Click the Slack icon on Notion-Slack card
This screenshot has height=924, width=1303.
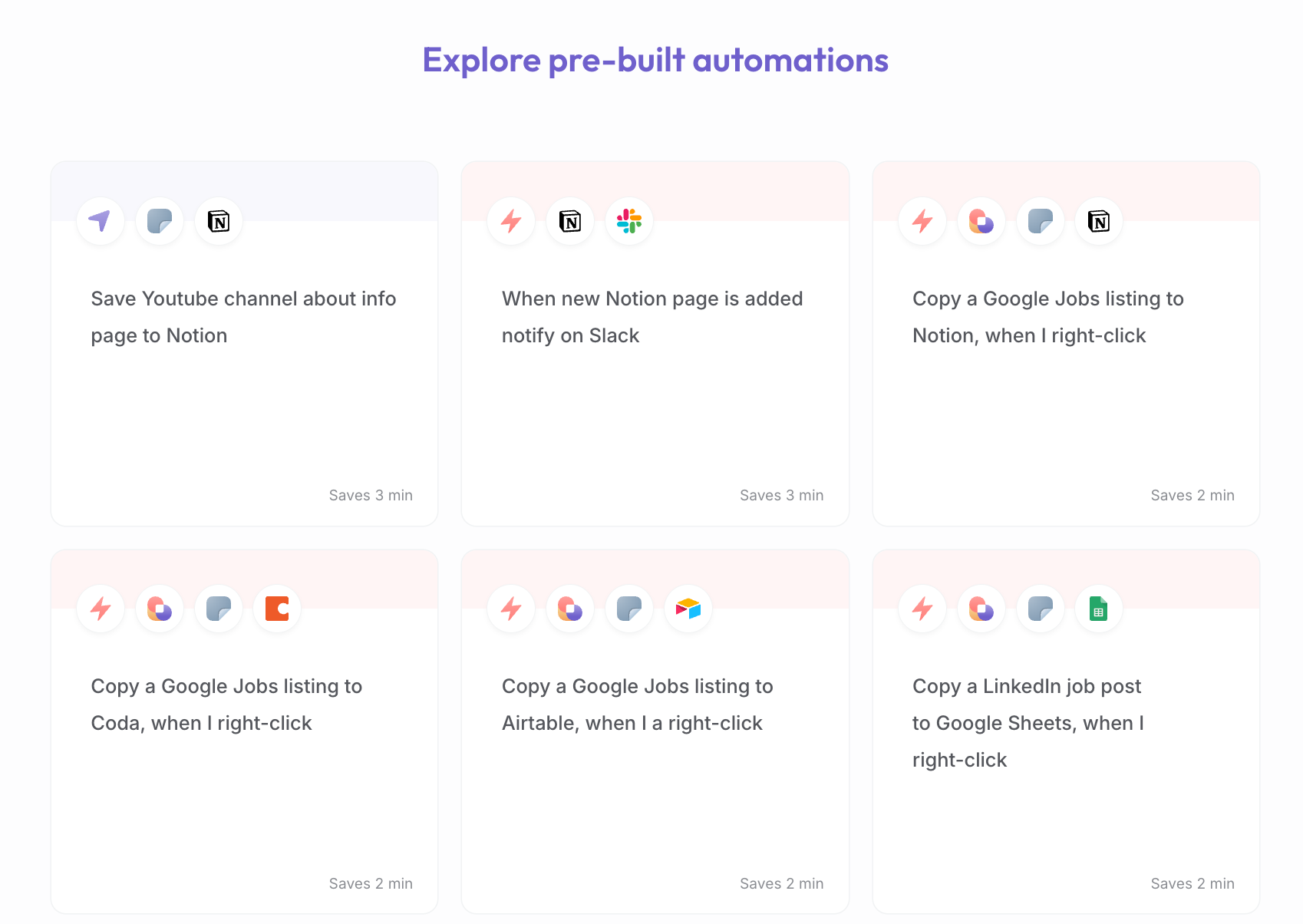click(x=629, y=221)
